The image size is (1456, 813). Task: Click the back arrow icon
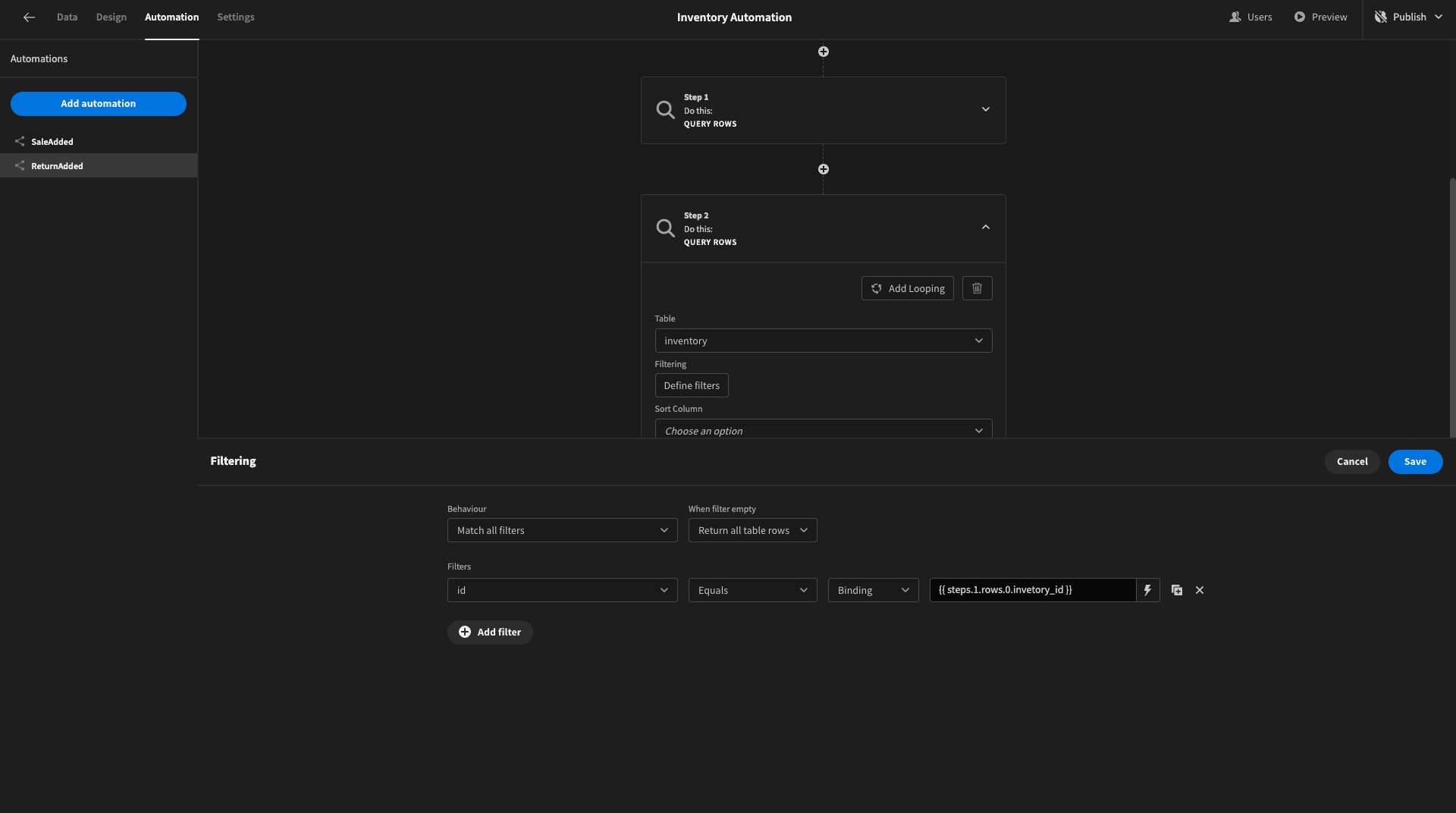click(x=29, y=17)
